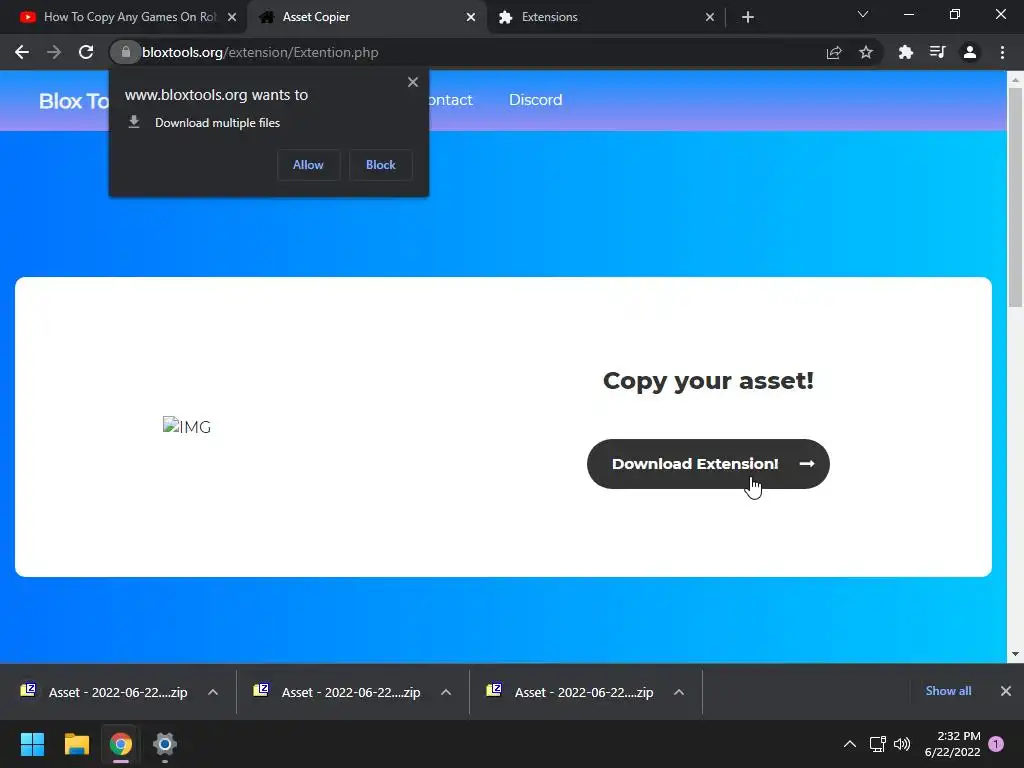Open Settings gear in the taskbar

pyautogui.click(x=165, y=744)
